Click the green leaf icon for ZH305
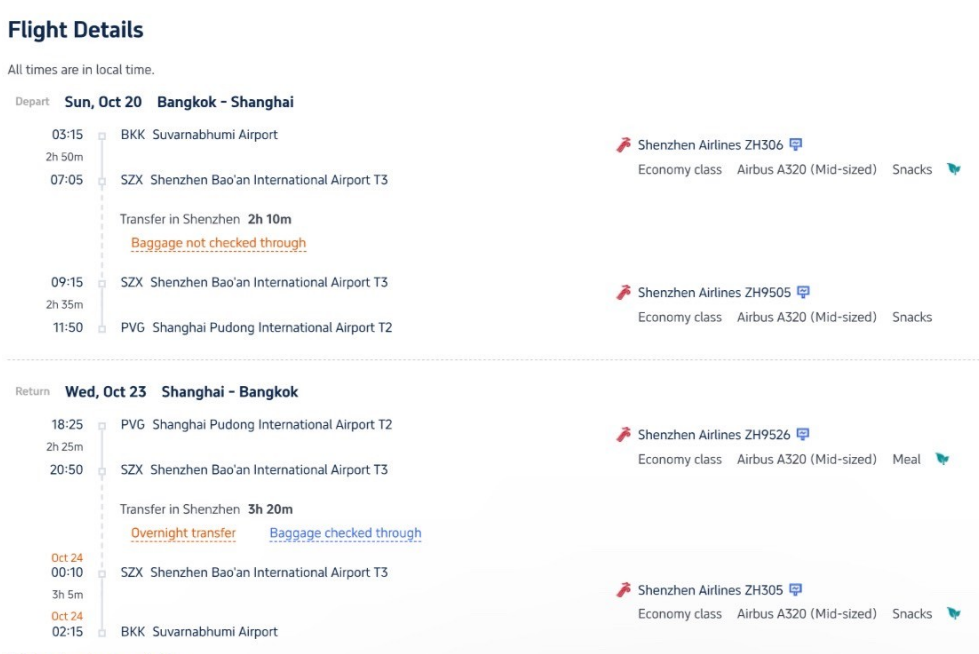 (x=953, y=613)
